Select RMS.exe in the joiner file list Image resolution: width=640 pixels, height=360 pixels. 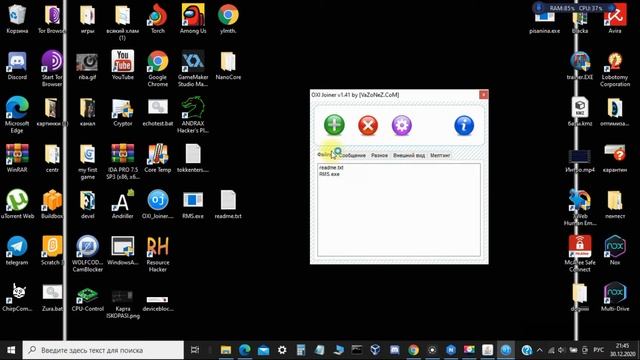(329, 174)
